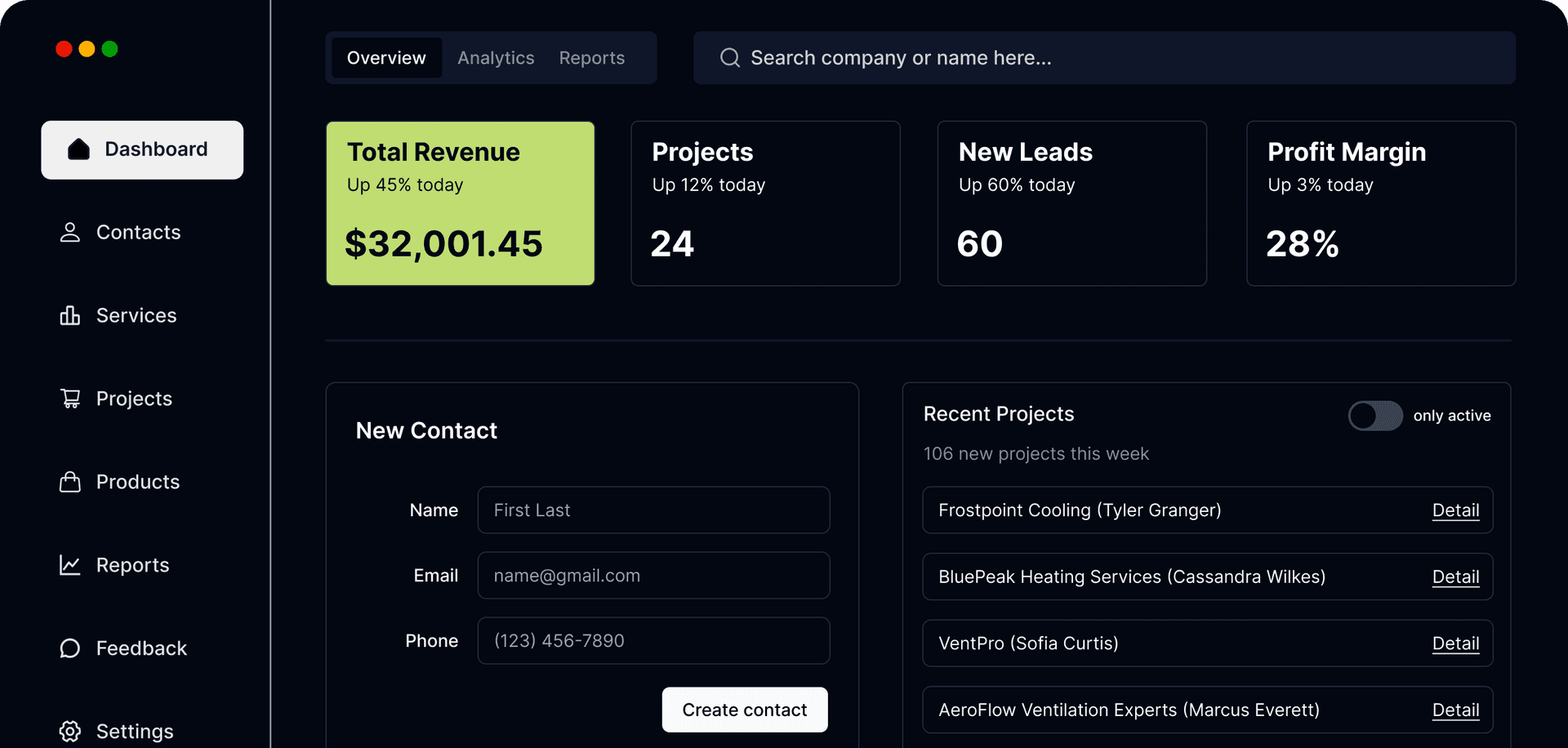Click the Settings gear icon
The height and width of the screenshot is (748, 1568).
tap(70, 731)
